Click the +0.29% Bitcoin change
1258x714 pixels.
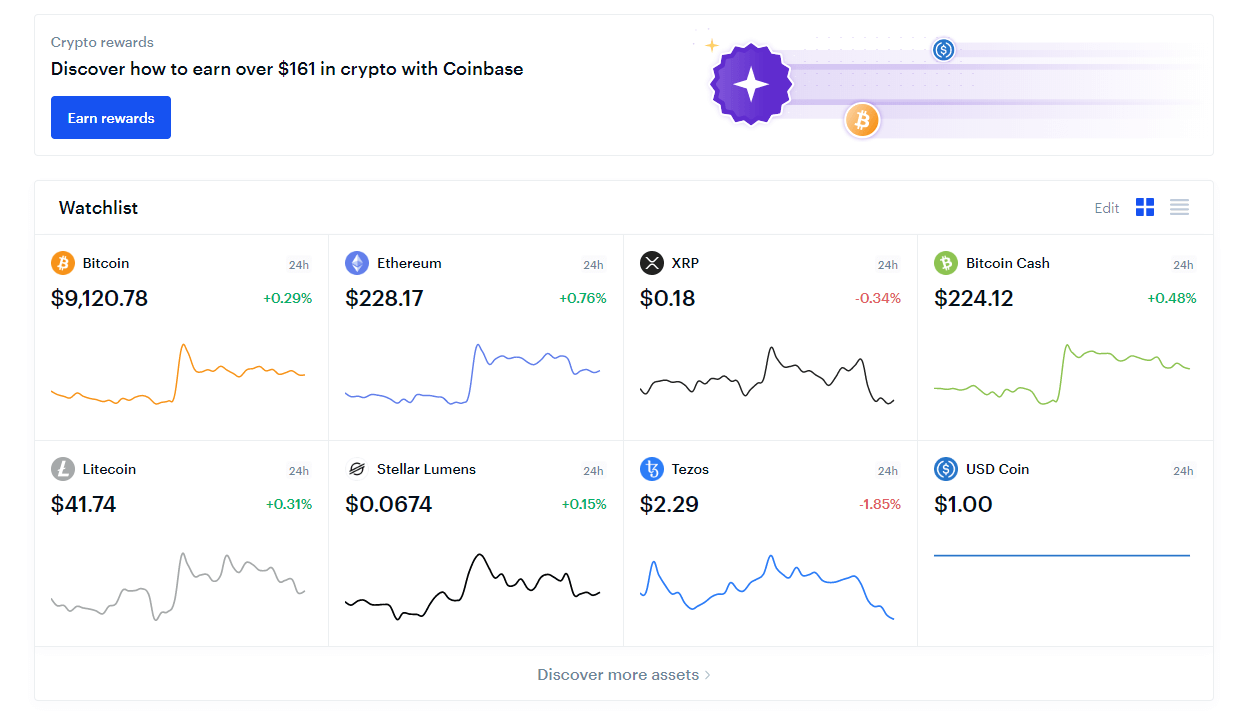[287, 298]
